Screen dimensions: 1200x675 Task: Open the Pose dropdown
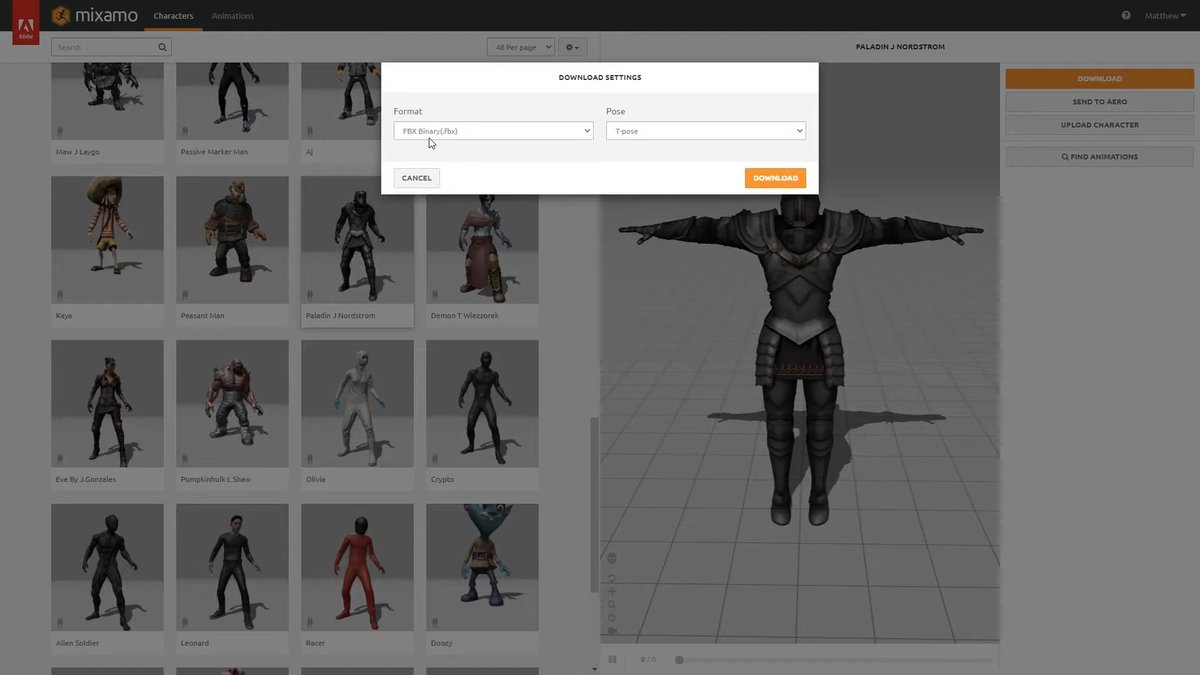tap(706, 131)
